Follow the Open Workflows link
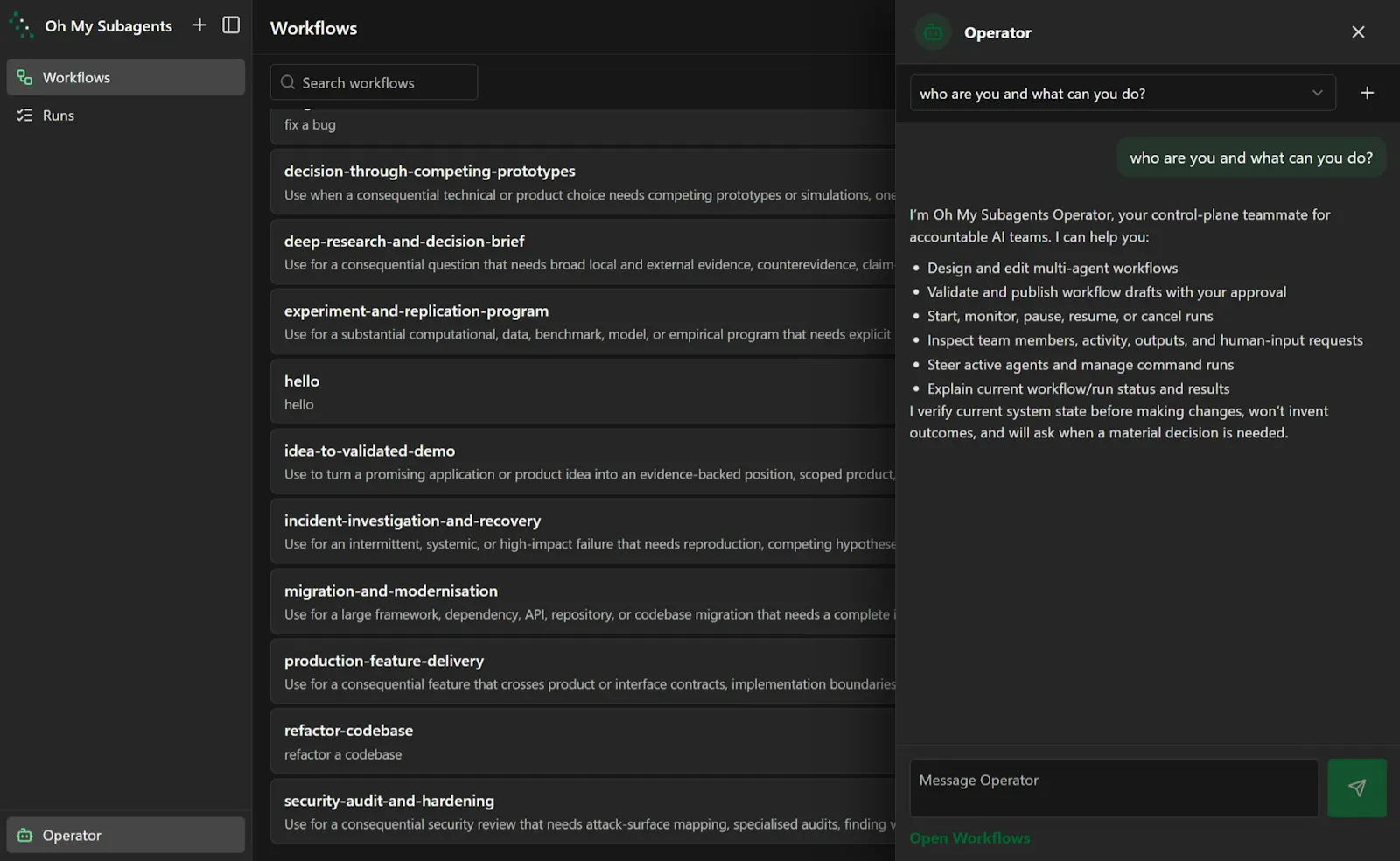The image size is (1400, 861). (969, 838)
